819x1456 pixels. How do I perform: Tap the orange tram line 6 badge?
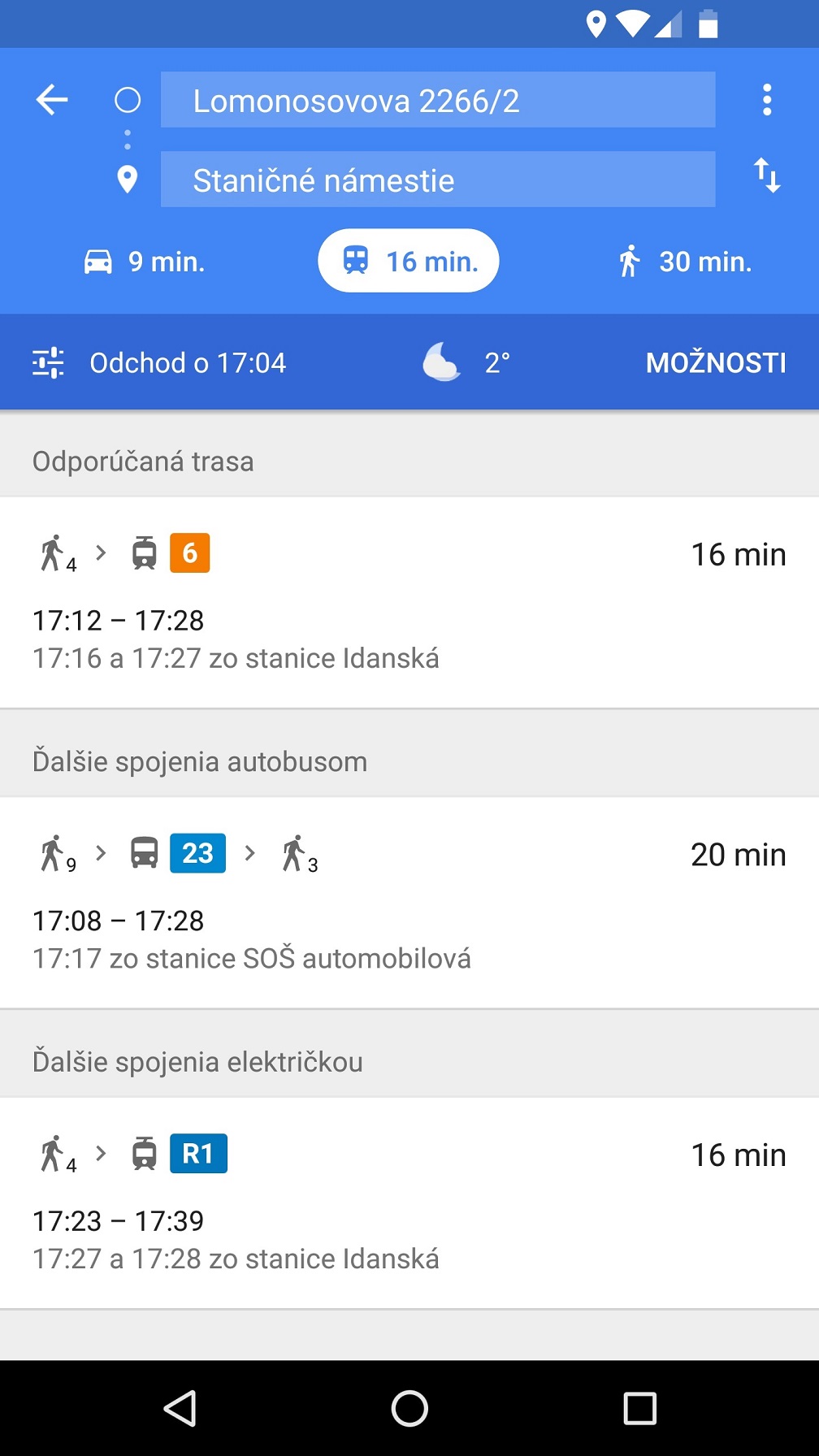[189, 553]
